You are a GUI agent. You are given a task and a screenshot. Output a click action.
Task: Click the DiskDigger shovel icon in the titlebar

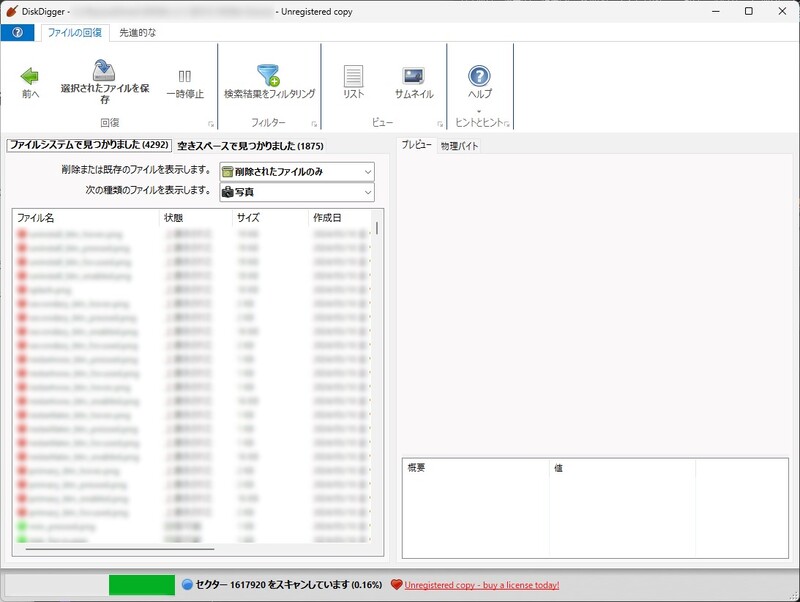(10, 11)
